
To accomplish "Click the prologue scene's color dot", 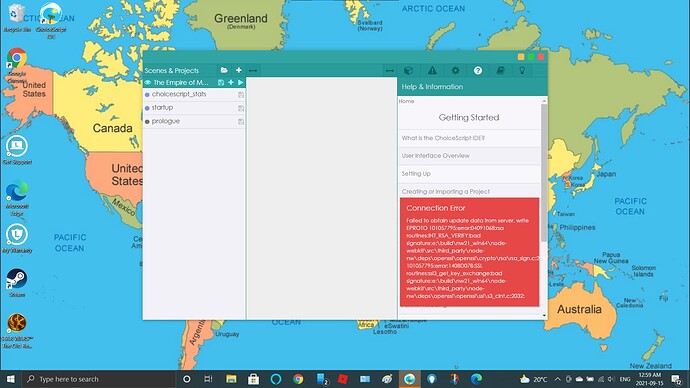I will [147, 121].
